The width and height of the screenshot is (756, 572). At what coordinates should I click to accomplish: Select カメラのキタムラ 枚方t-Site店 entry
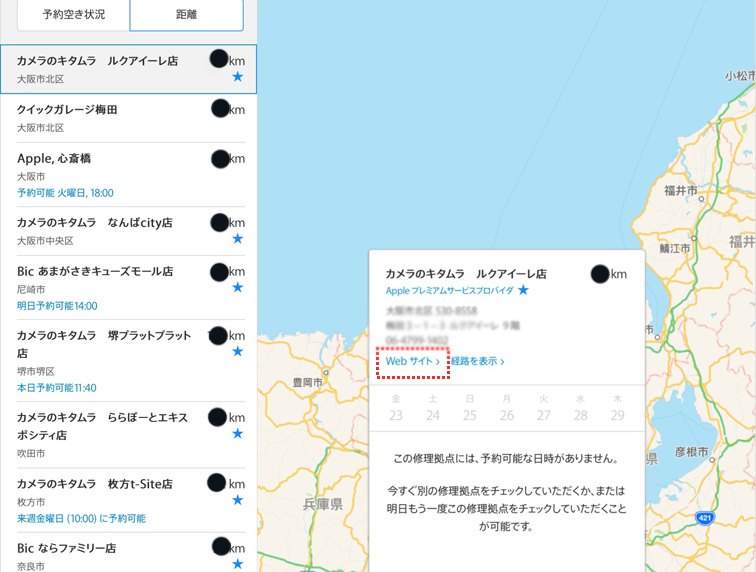[131, 500]
